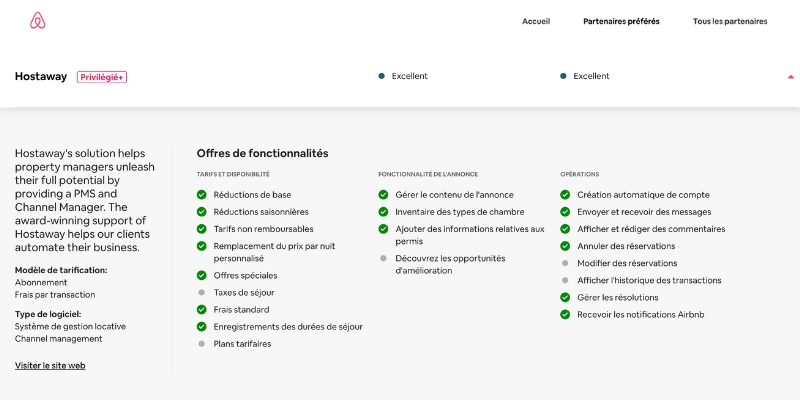Screen dimensions: 800x400
Task: Click check beside Inventaire des types de chambre
Action: tap(383, 212)
